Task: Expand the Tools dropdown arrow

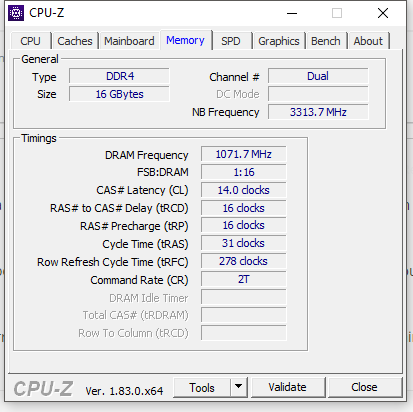Action: click(x=238, y=387)
